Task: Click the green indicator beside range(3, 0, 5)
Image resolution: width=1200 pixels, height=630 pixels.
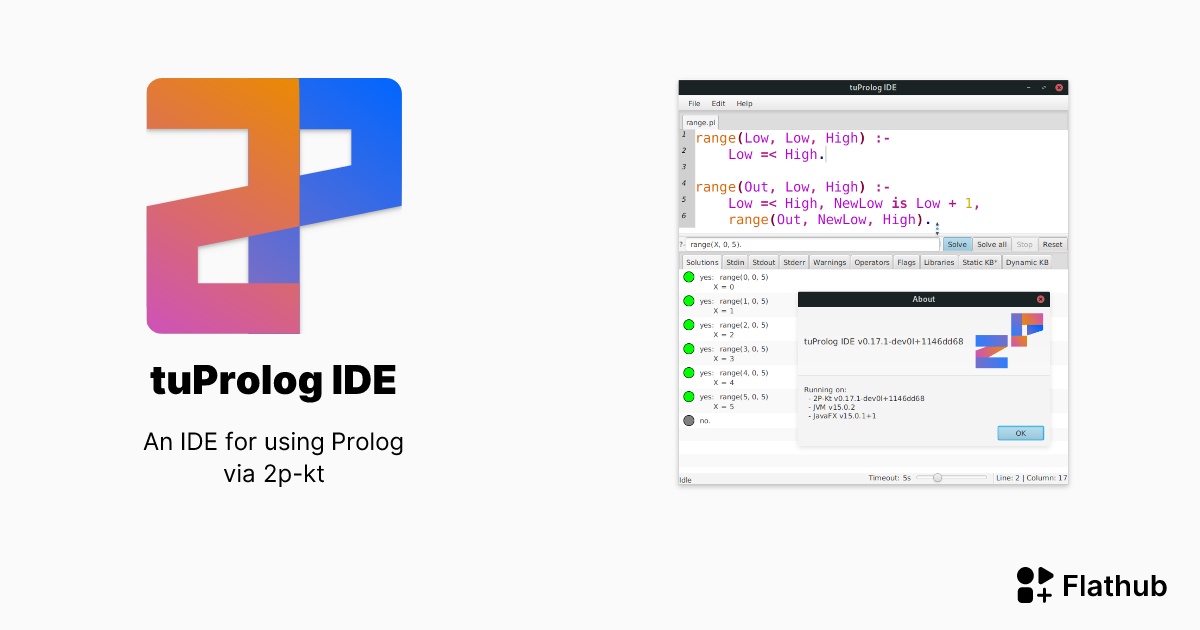Action: click(688, 348)
